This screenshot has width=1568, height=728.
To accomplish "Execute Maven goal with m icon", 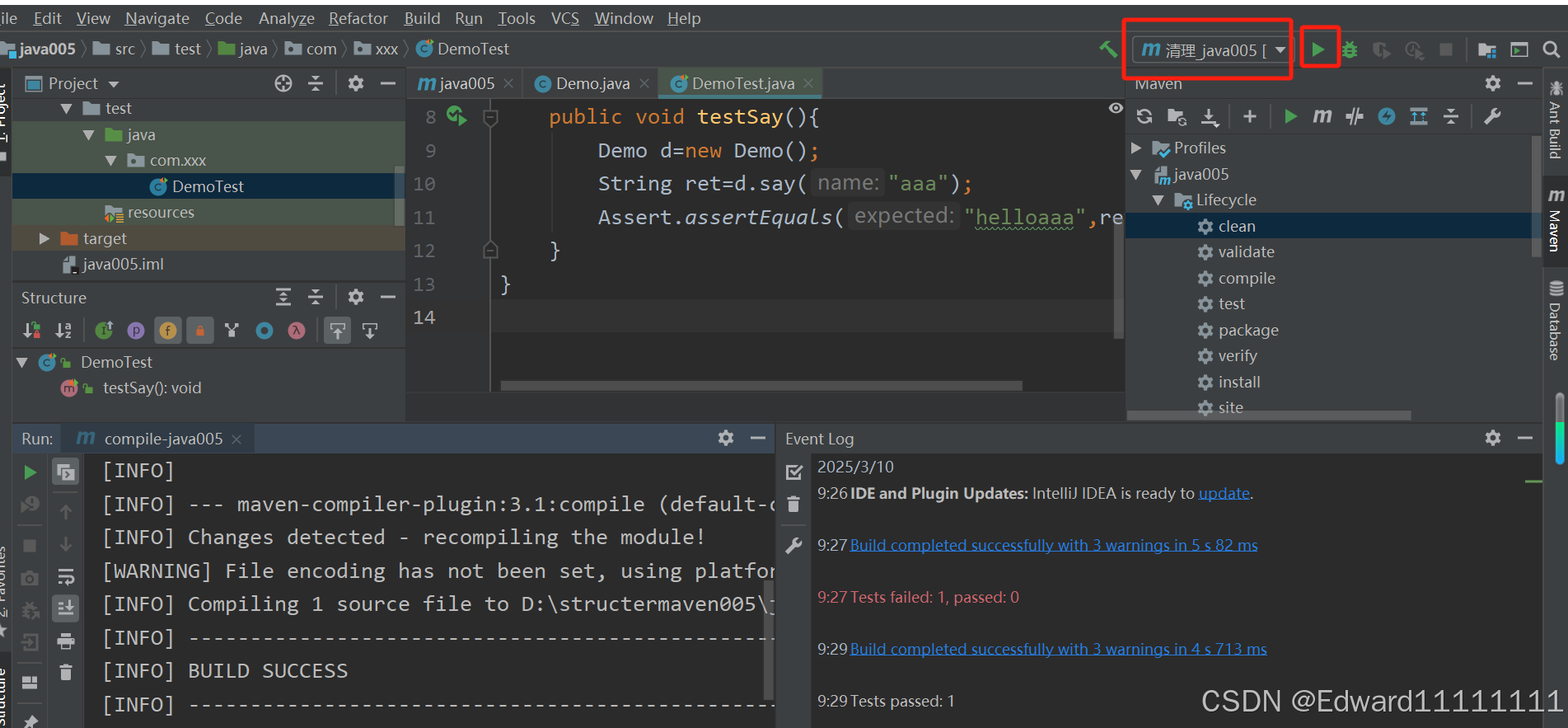I will tap(1322, 117).
